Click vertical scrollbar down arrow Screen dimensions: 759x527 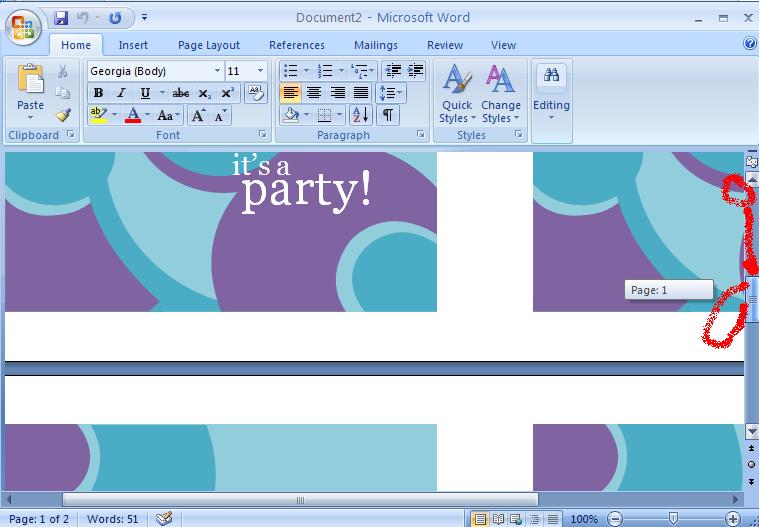[x=752, y=431]
